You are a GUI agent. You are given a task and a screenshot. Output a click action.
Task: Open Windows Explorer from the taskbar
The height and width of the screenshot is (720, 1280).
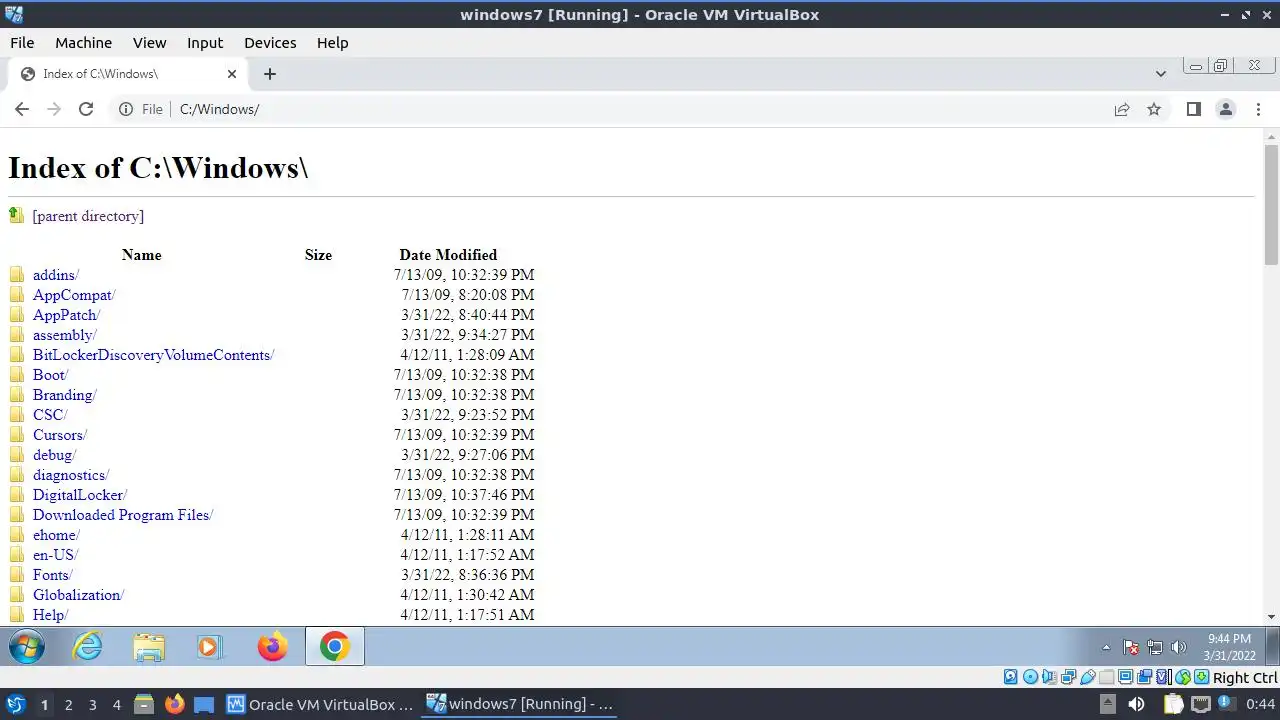149,647
